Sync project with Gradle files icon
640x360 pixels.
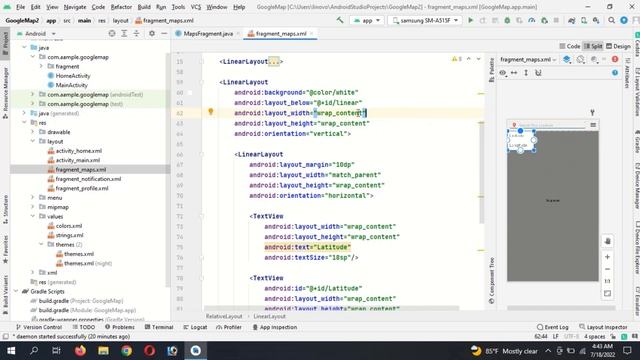(571, 20)
